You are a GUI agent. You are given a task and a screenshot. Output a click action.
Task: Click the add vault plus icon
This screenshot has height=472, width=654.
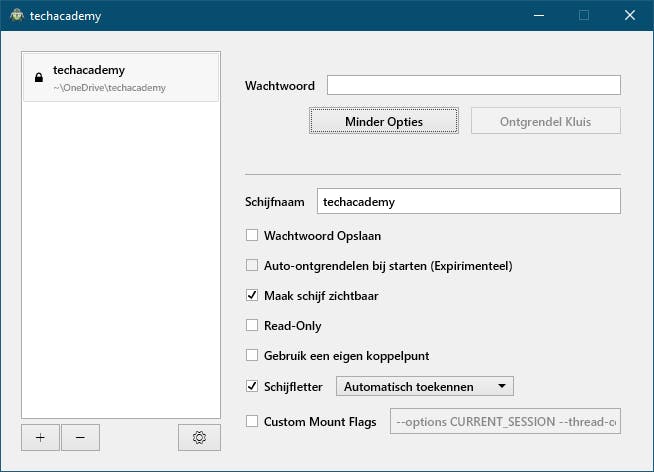40,437
